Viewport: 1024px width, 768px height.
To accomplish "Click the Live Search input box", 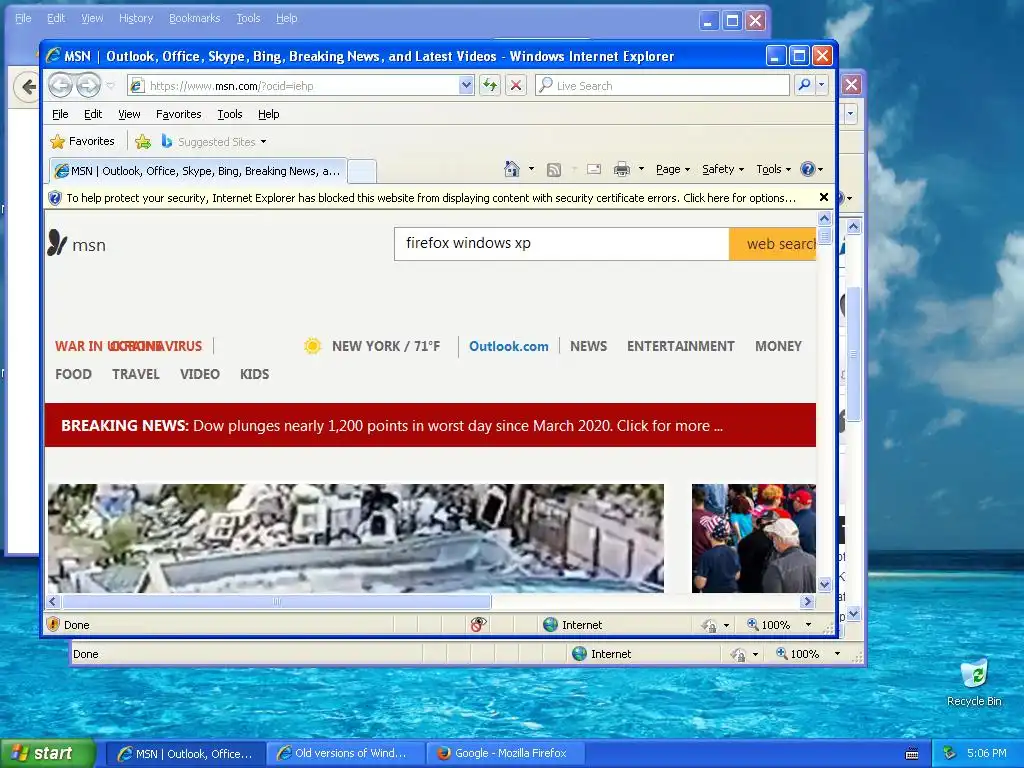I will 662,85.
